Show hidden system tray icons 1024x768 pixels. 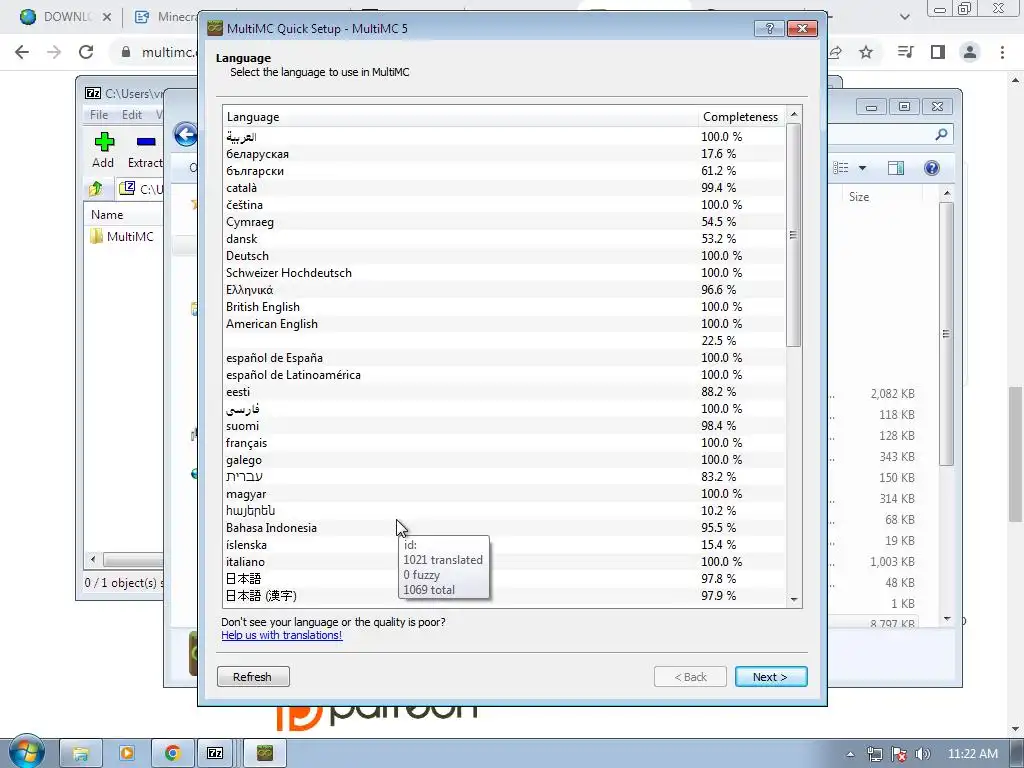tap(850, 754)
